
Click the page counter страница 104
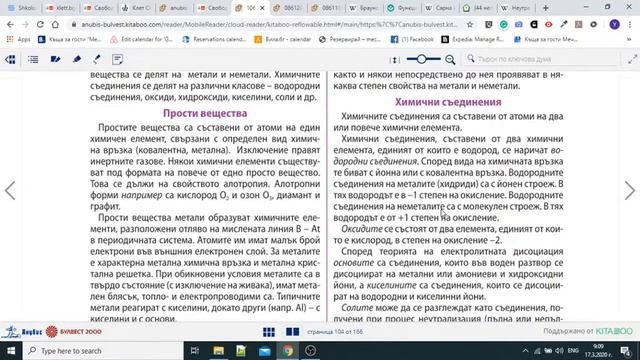coord(334,332)
